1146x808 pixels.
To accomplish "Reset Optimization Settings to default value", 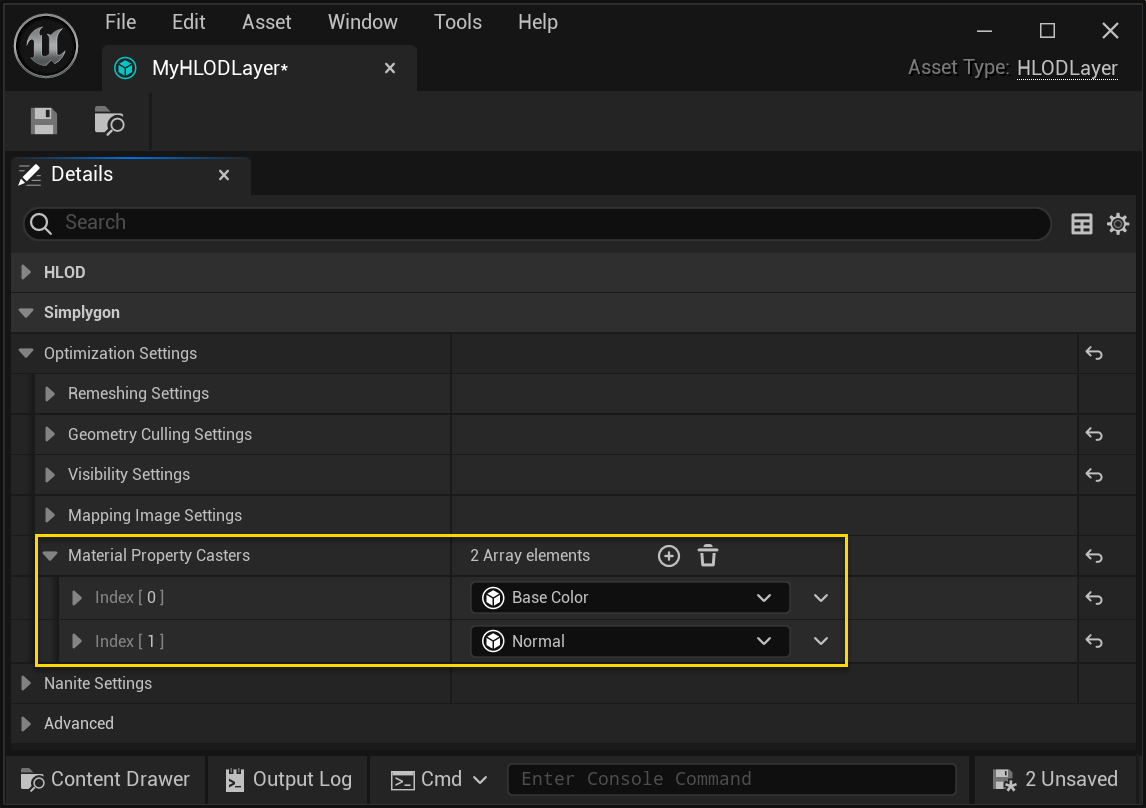I will 1094,354.
